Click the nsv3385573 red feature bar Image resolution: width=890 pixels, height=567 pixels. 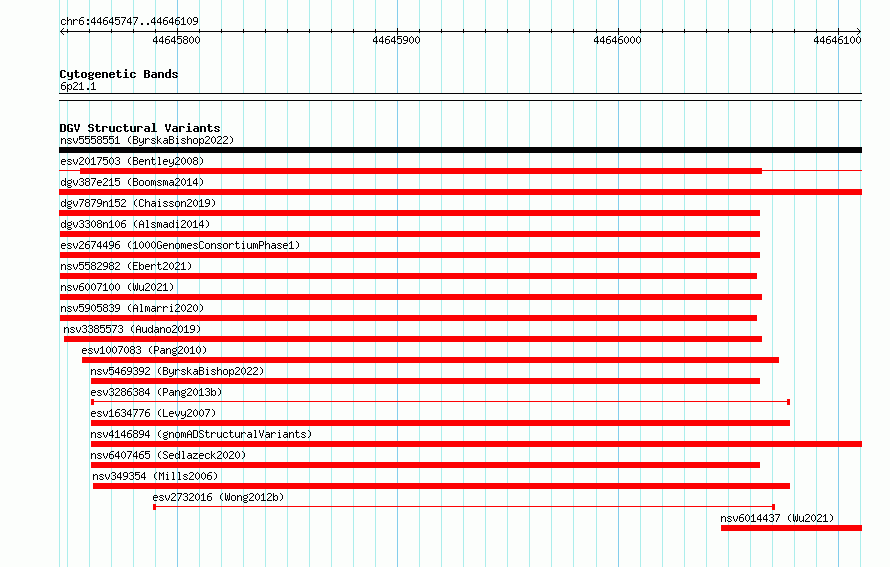(x=413, y=339)
